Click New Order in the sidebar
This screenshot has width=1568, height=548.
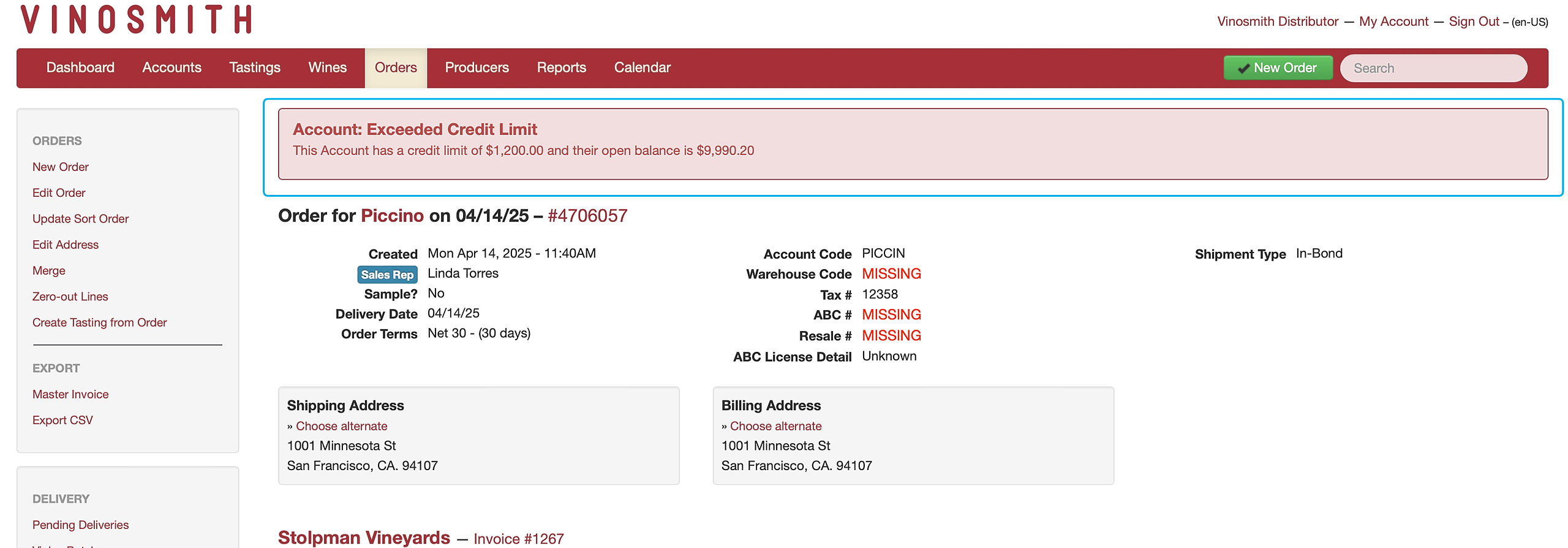[x=61, y=167]
